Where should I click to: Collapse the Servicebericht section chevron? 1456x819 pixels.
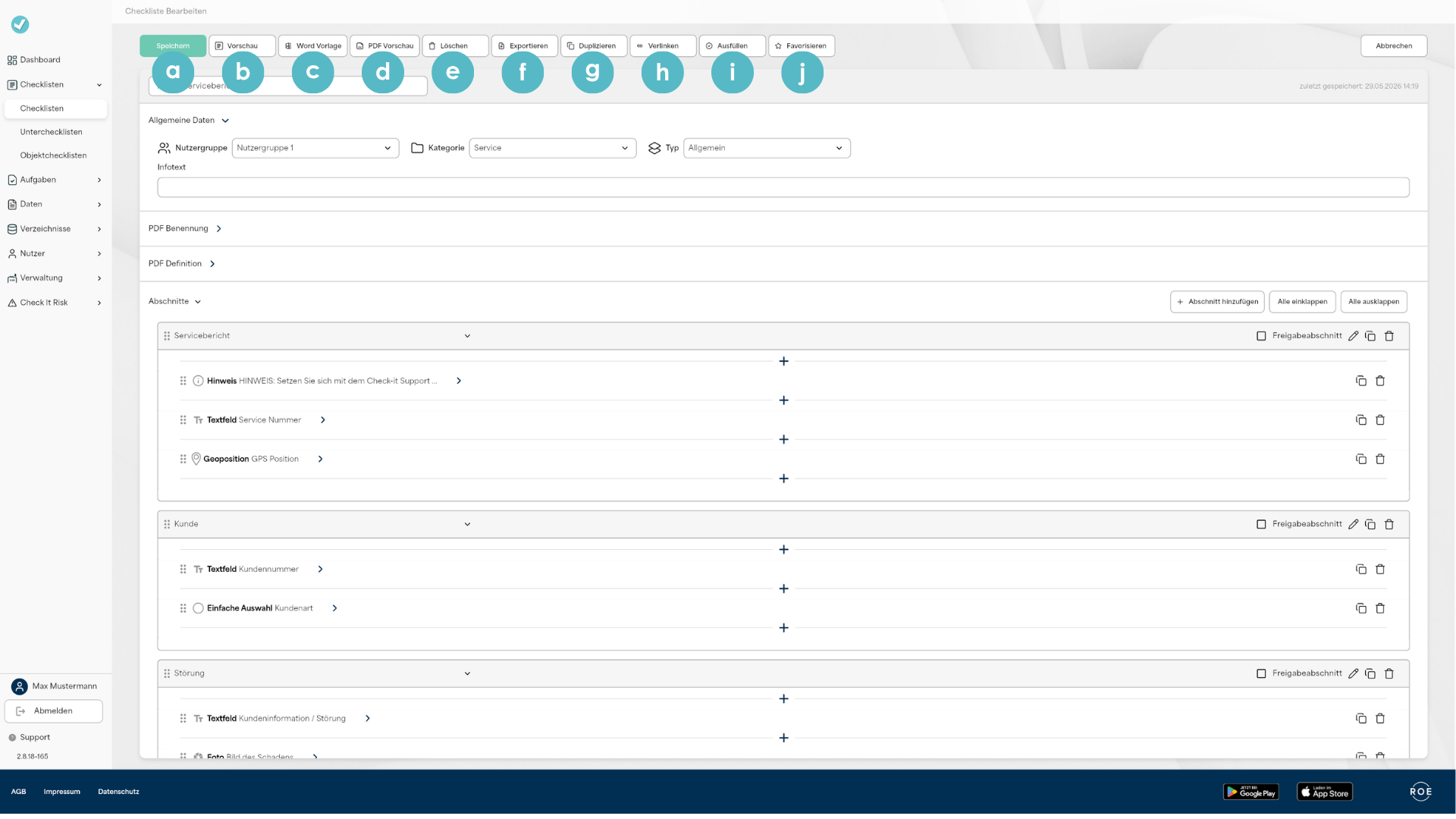tap(467, 336)
